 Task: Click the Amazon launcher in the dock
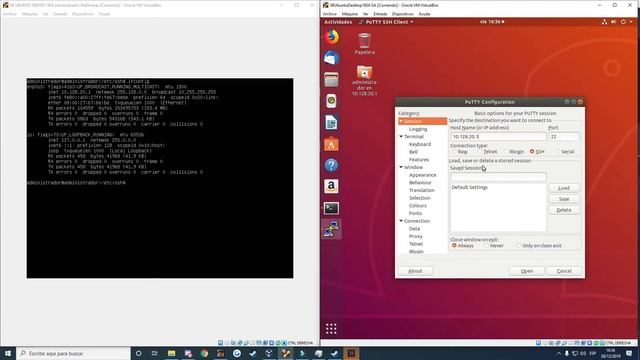(x=331, y=187)
